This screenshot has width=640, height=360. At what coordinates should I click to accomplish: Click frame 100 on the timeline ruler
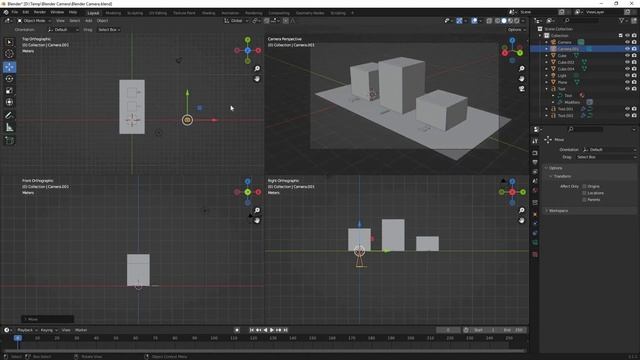tap(214, 338)
